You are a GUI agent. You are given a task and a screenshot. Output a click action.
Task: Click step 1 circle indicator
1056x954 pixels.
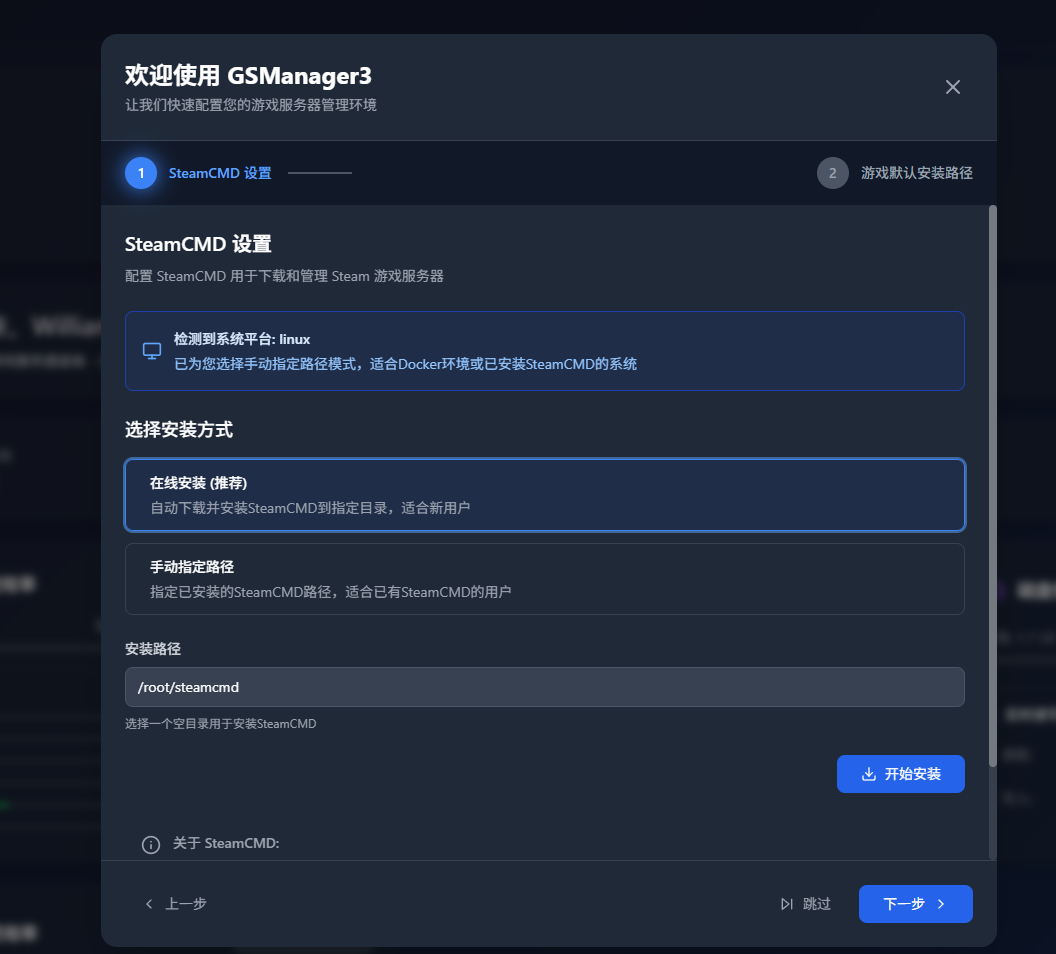(141, 173)
